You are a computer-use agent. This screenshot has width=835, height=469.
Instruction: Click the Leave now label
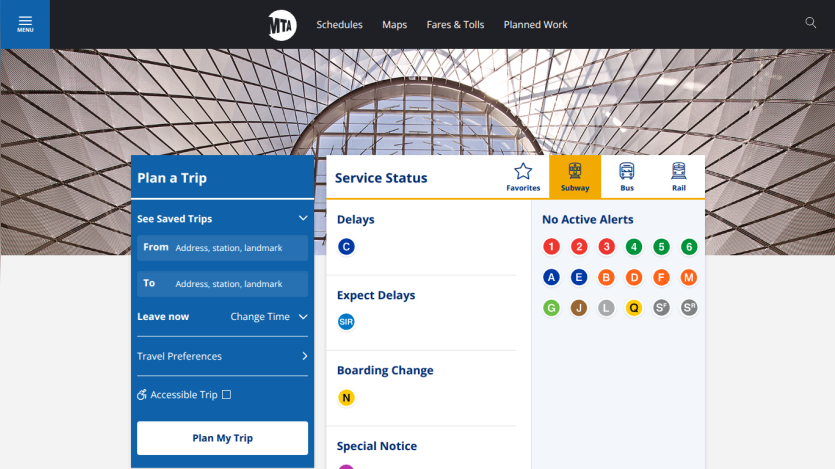(163, 317)
